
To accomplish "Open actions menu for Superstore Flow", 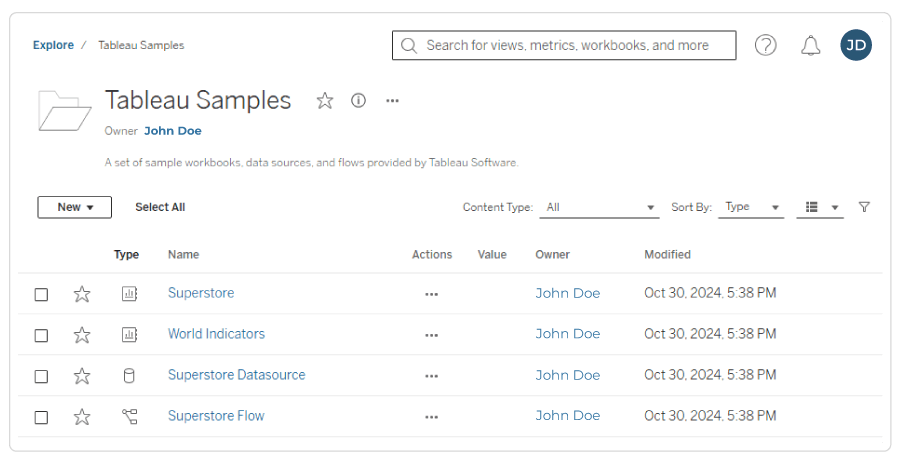I will click(432, 417).
